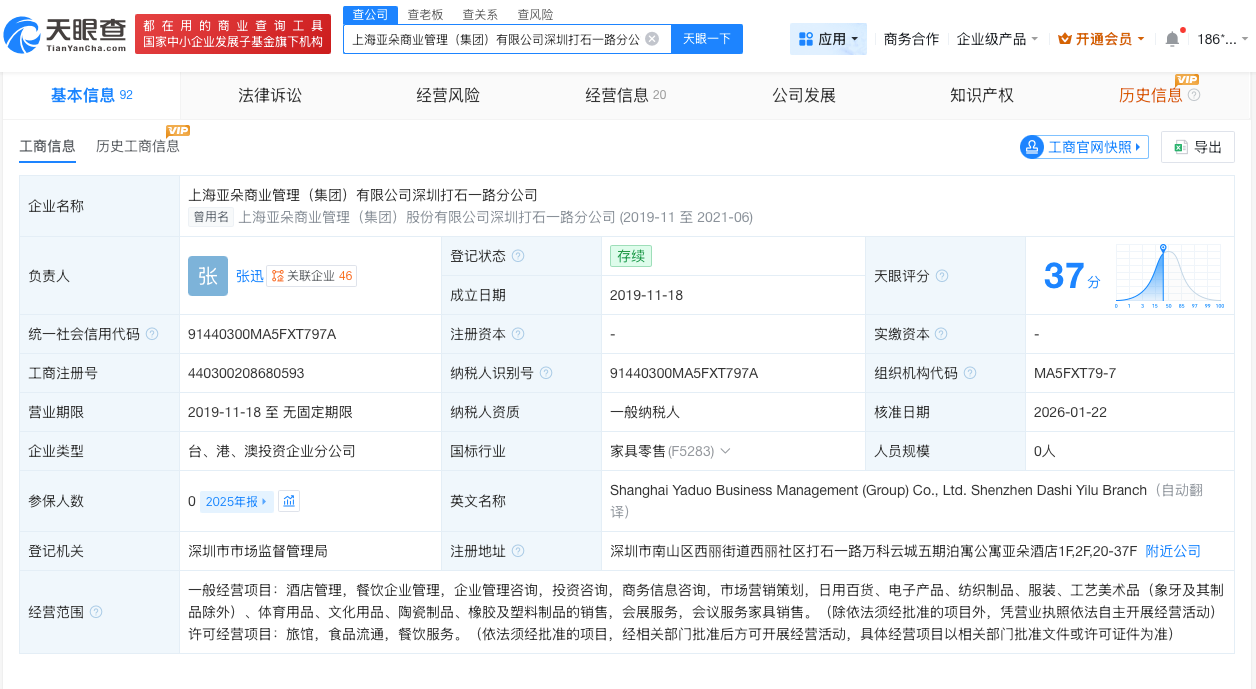1256x689 pixels.
Task: Click organization code MA5FXT79-7
Action: [x=1075, y=373]
